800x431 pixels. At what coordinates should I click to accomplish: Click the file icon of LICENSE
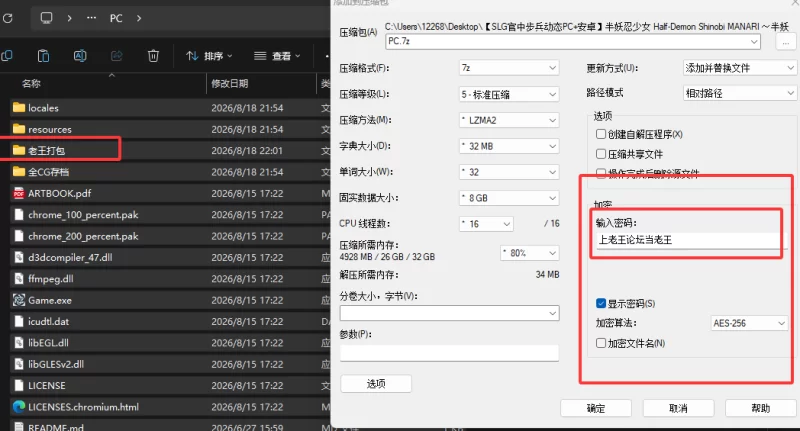pos(19,386)
